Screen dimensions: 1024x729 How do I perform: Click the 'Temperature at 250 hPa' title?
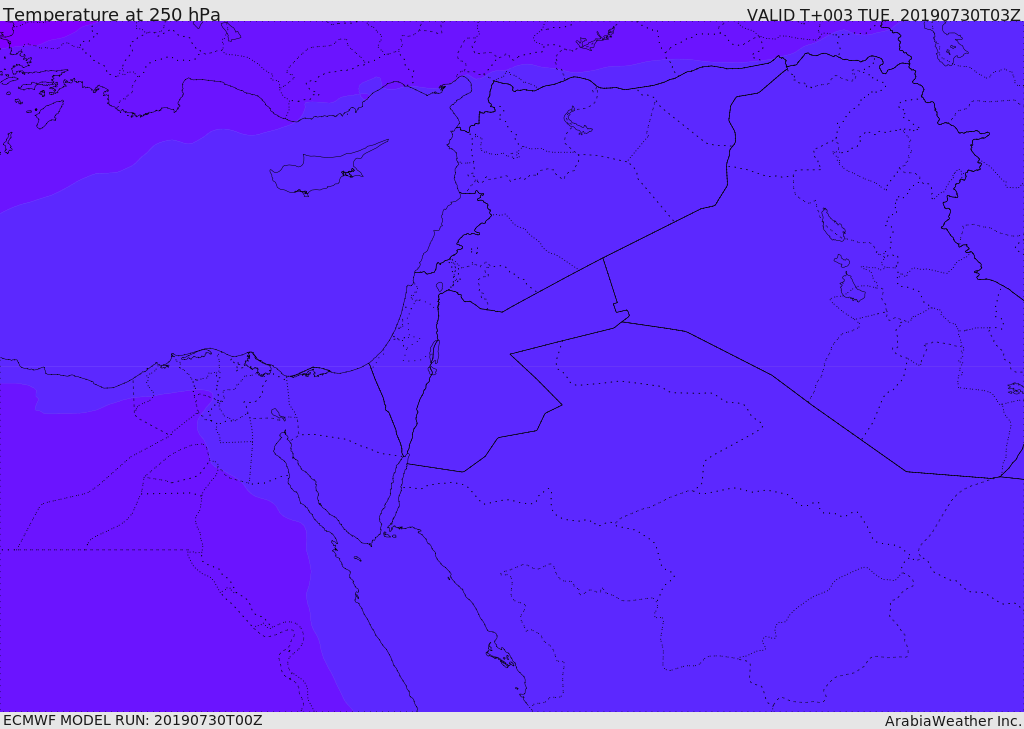point(112,14)
